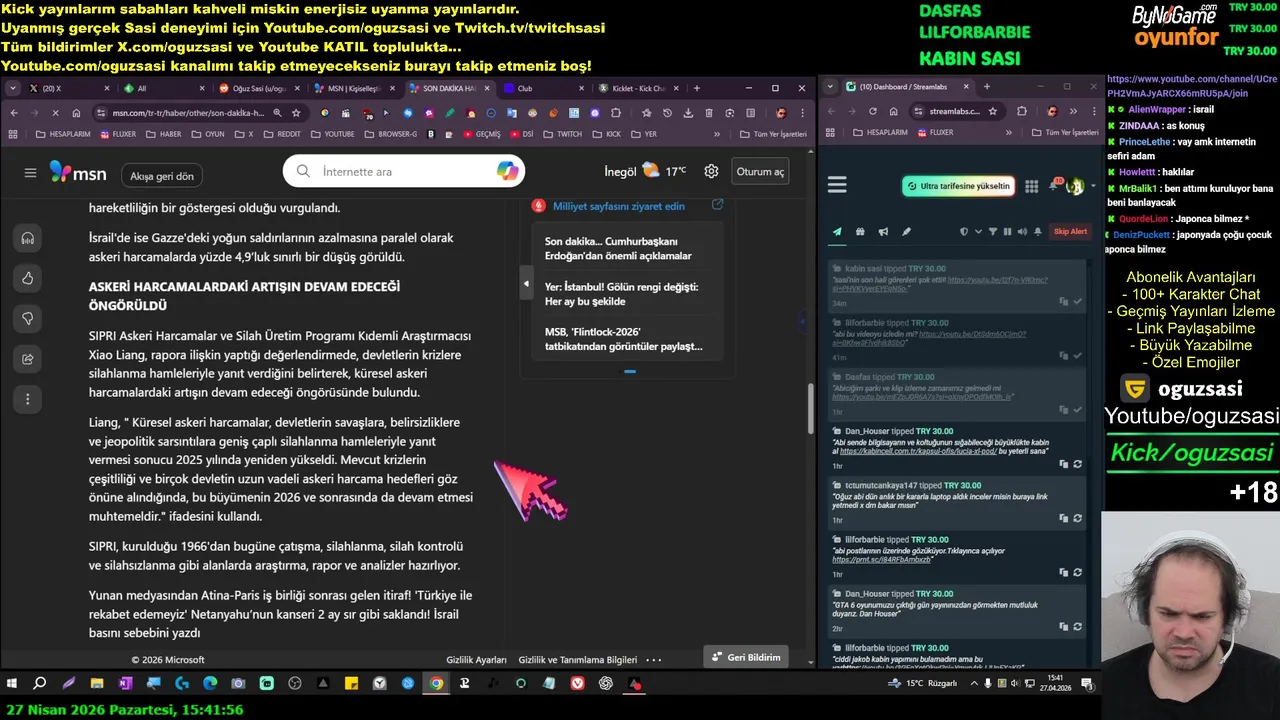Open taskbar notification center icon
Screen dimensions: 1280x720
[x=1087, y=684]
